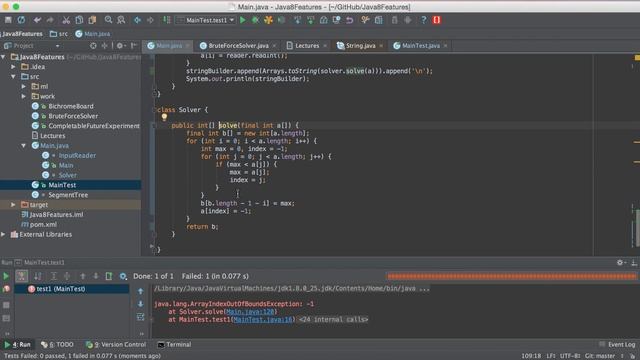The height and width of the screenshot is (360, 640).
Task: Jump to next failed test arrow
Action: 96,276
